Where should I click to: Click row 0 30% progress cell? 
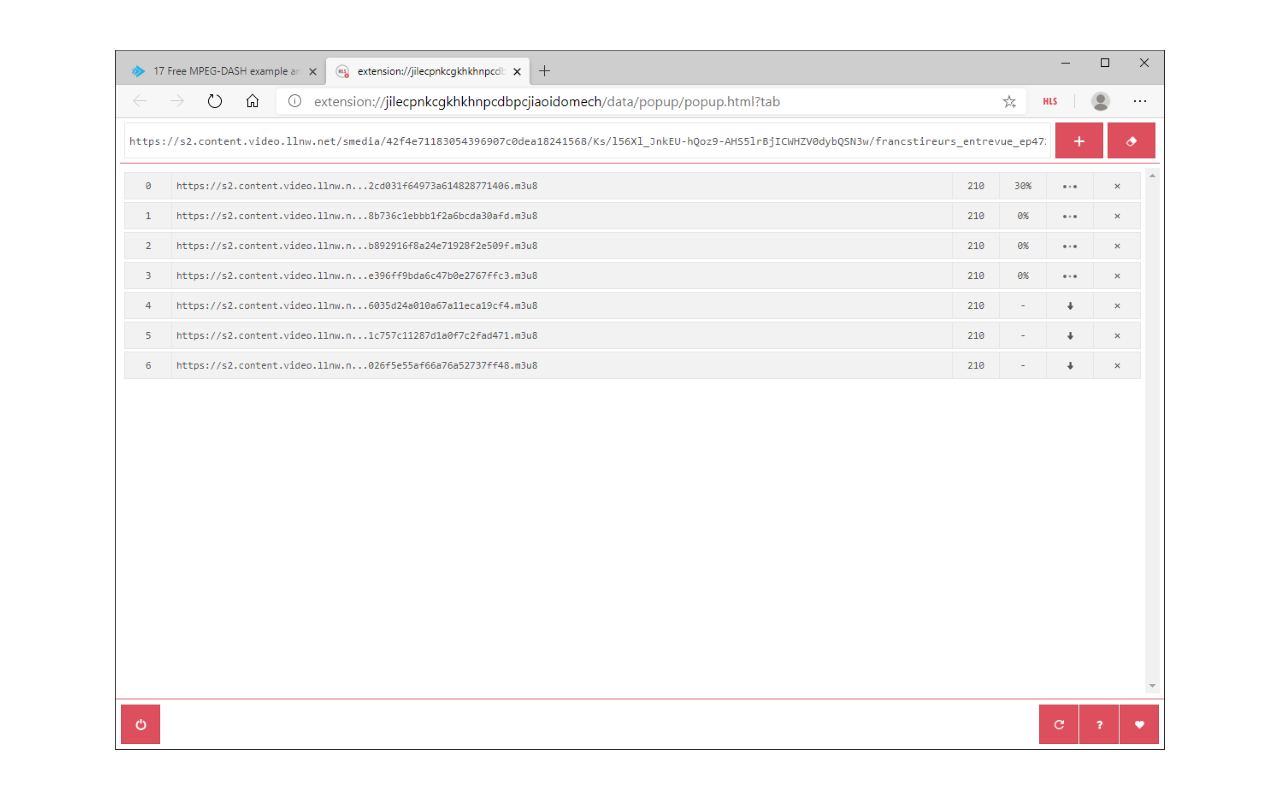pyautogui.click(x=1023, y=186)
